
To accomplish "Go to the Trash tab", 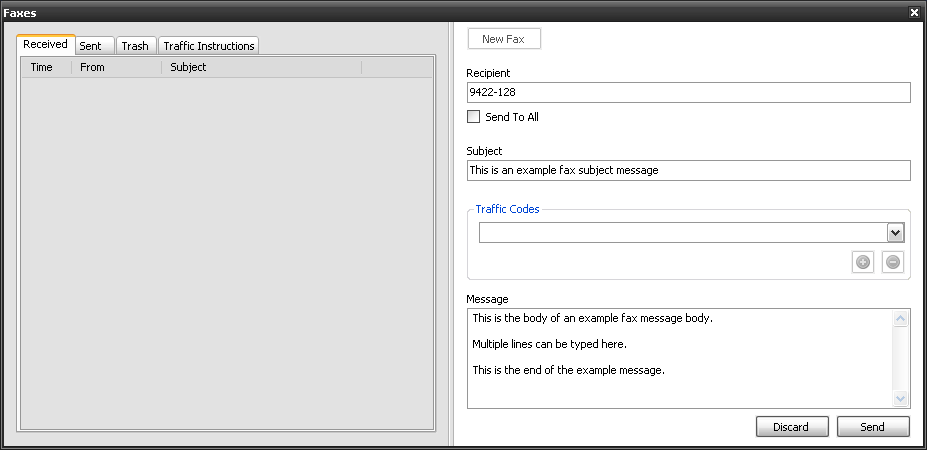I will coord(135,46).
